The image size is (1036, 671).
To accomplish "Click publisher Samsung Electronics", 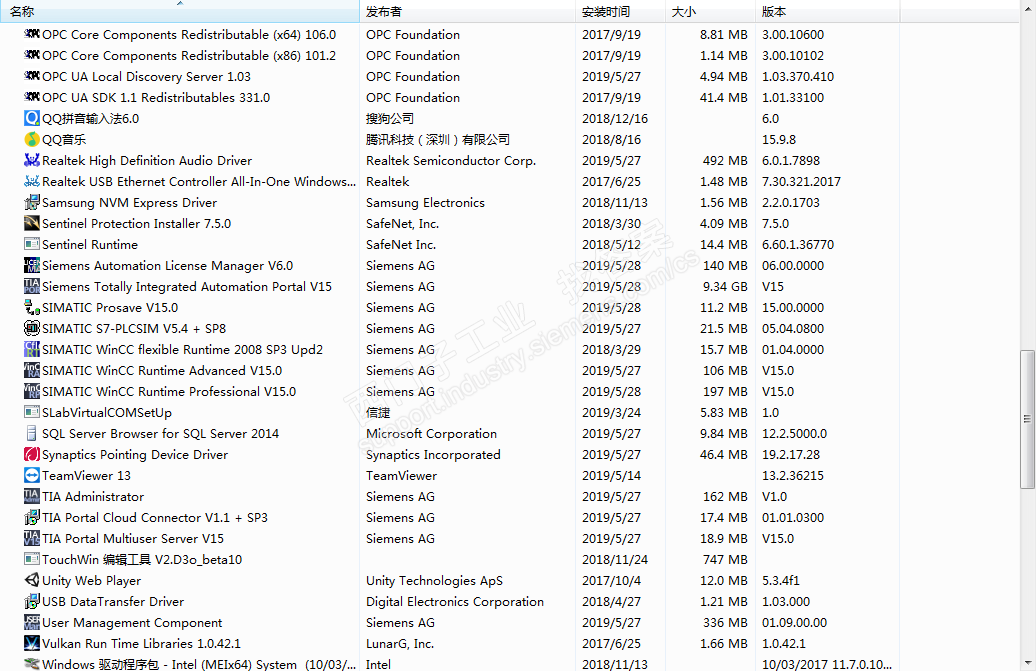I will click(426, 202).
